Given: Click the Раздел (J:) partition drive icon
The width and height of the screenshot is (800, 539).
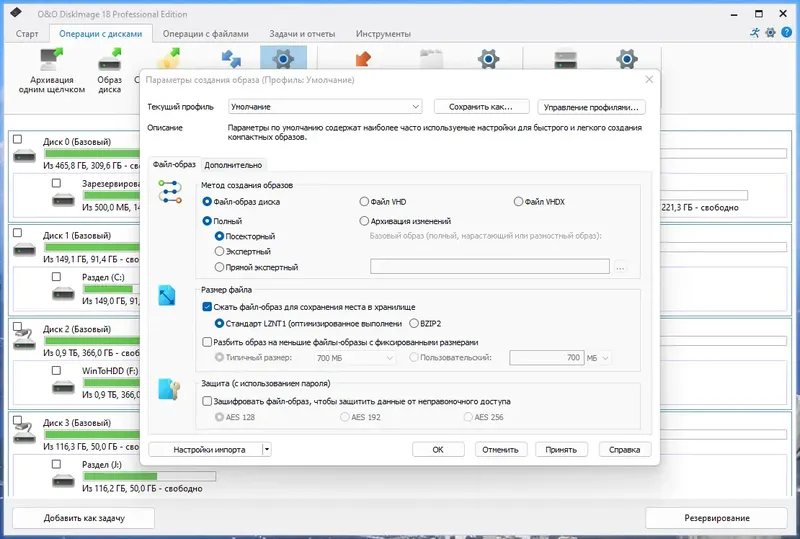Looking at the screenshot, I should coord(63,481).
